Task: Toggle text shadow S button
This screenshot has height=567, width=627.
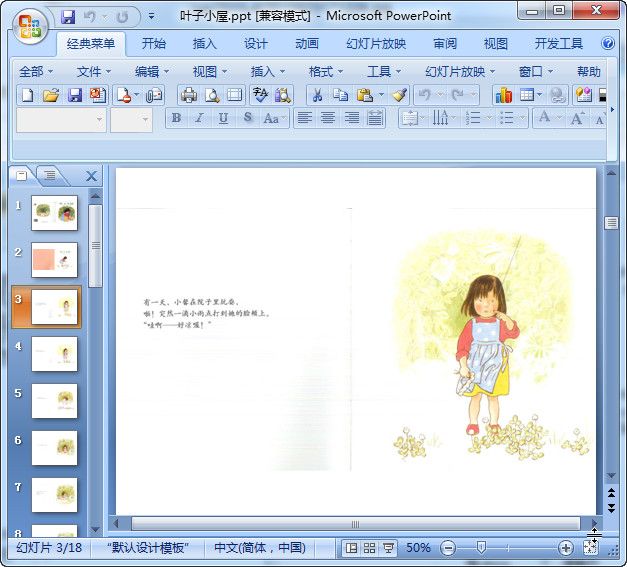Action: point(248,118)
